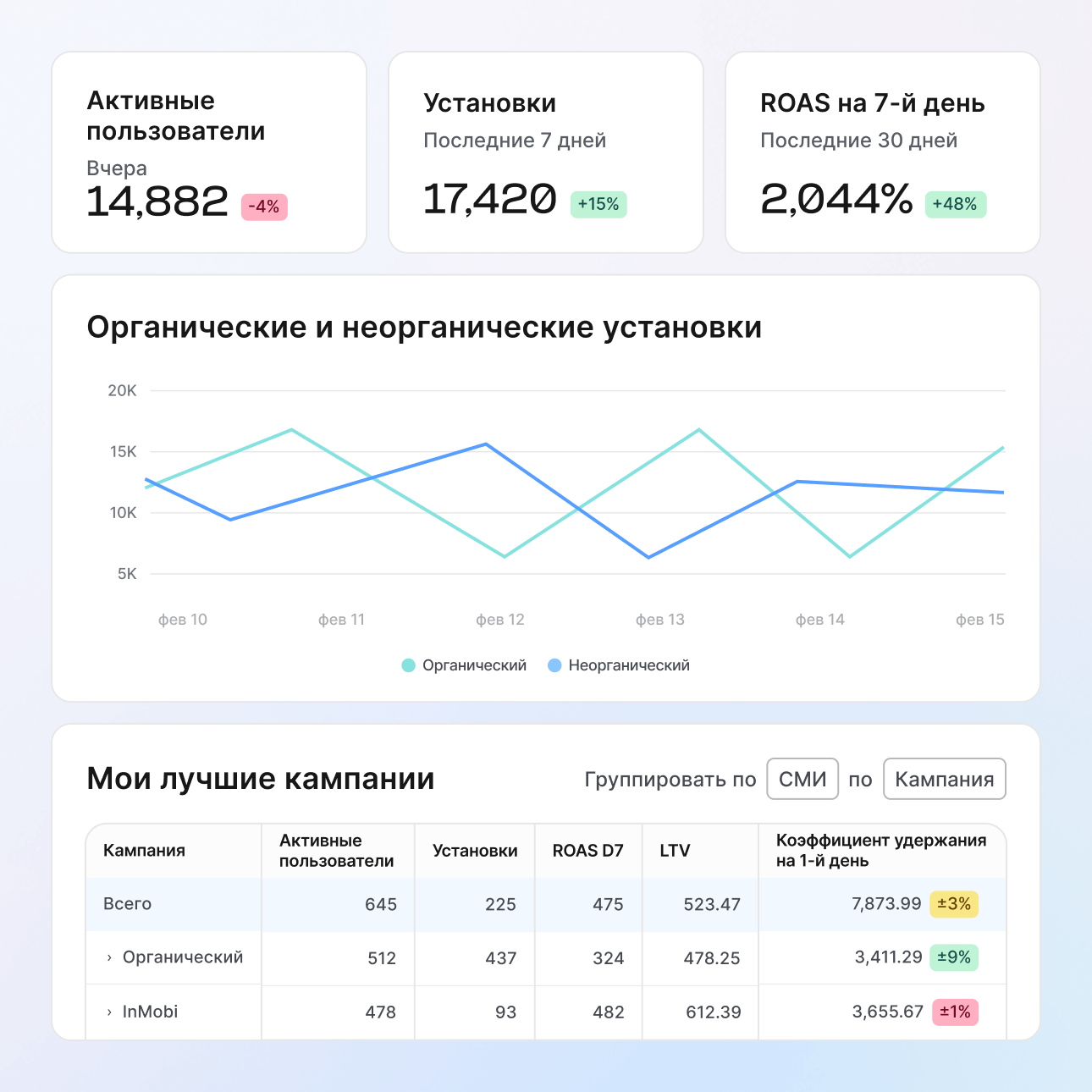The height and width of the screenshot is (1092, 1092).
Task: Click the +48% change badge
Action: [955, 204]
